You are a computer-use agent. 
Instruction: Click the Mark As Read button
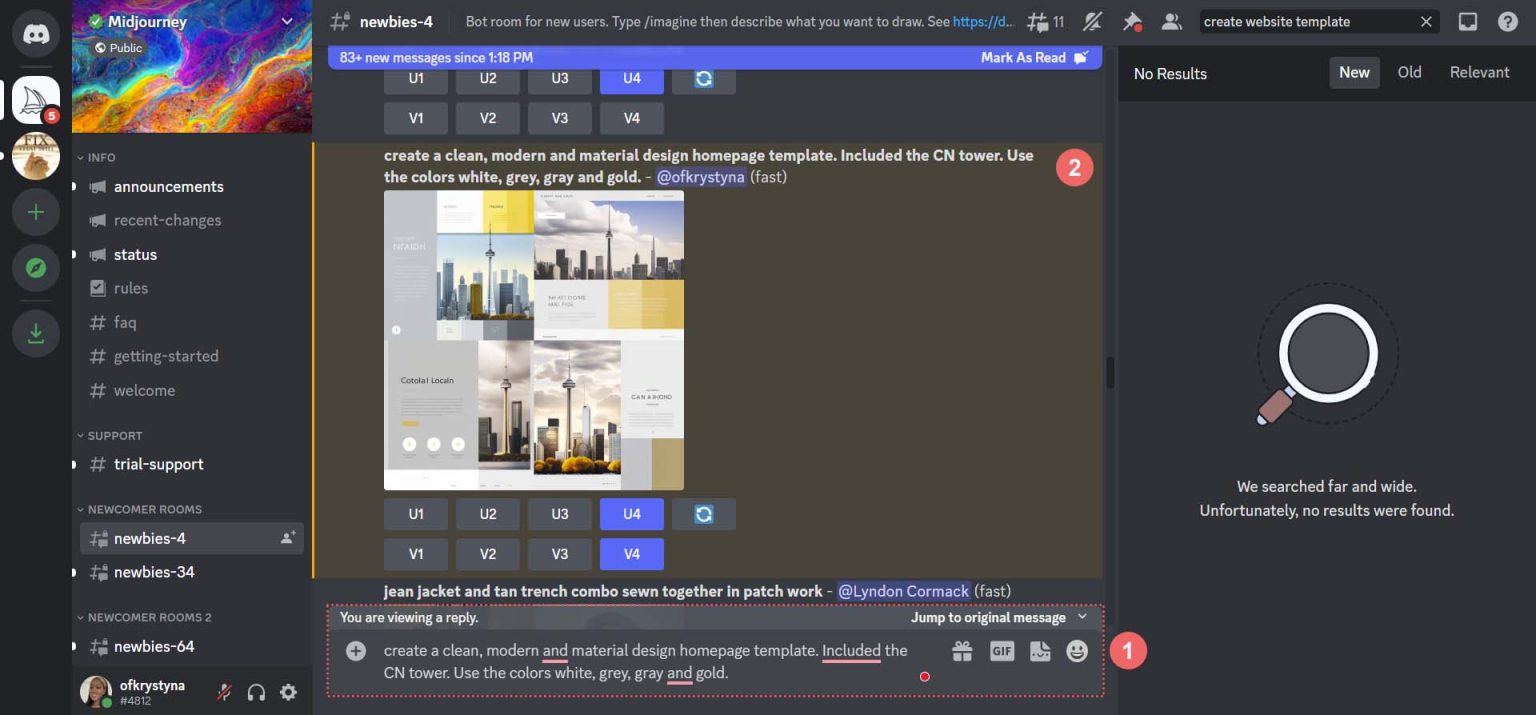tap(1023, 57)
